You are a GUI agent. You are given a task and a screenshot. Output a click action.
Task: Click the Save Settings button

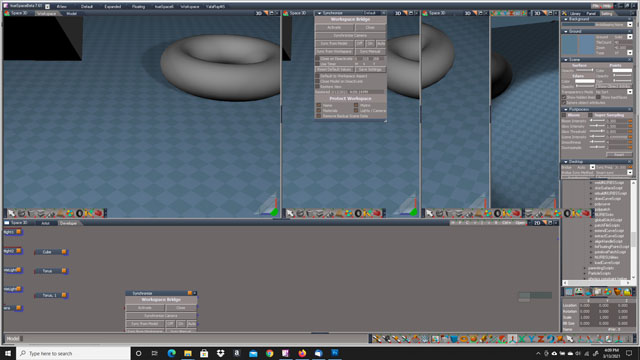point(370,69)
